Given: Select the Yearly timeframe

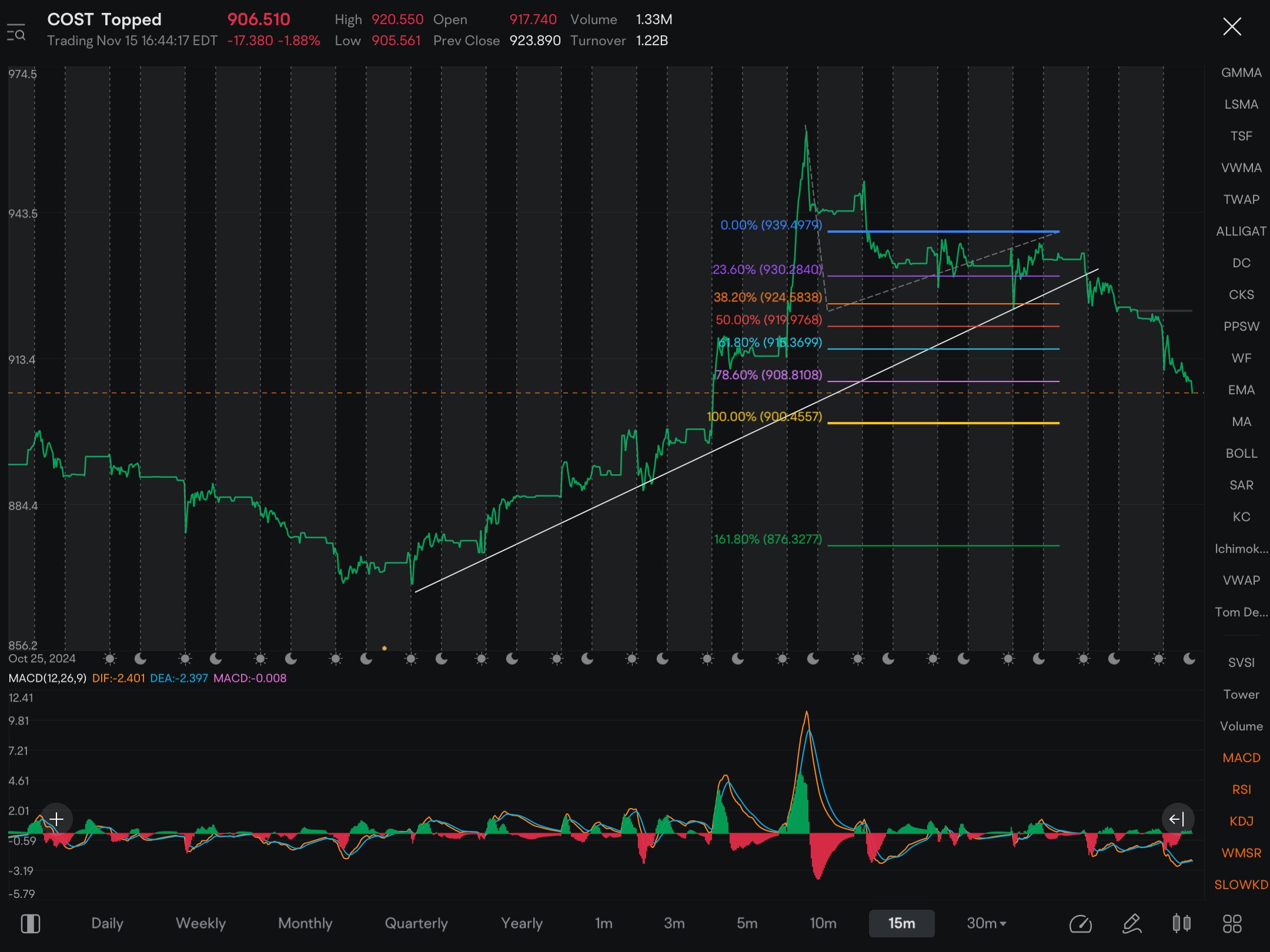Looking at the screenshot, I should [x=522, y=924].
